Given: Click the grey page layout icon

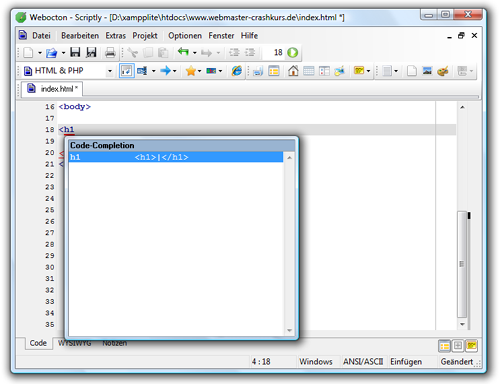Looking at the screenshot, I should tap(387, 71).
